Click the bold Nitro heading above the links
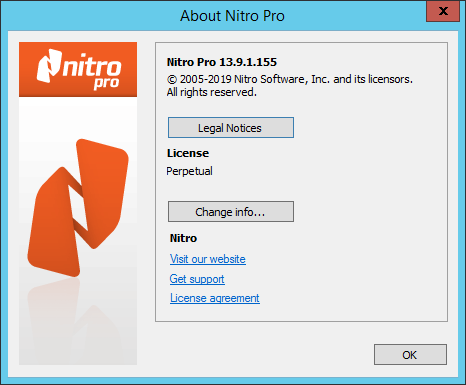Viewport: 466px width, 385px height. click(183, 238)
